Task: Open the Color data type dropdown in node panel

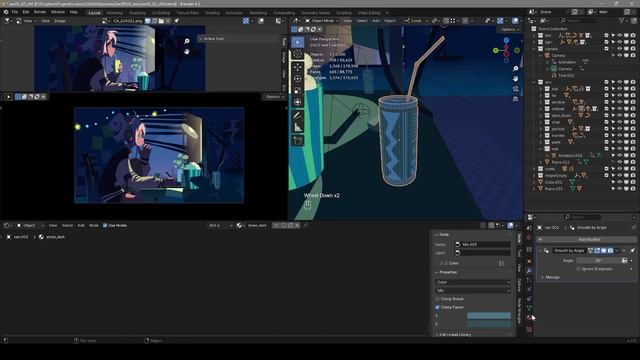Action: (473, 282)
